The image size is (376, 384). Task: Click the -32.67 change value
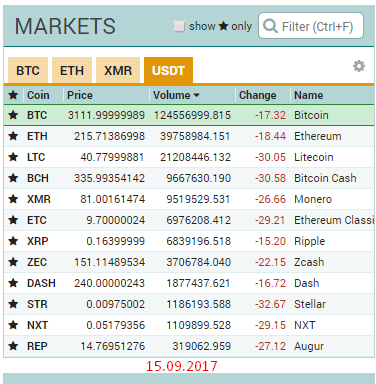coord(270,304)
